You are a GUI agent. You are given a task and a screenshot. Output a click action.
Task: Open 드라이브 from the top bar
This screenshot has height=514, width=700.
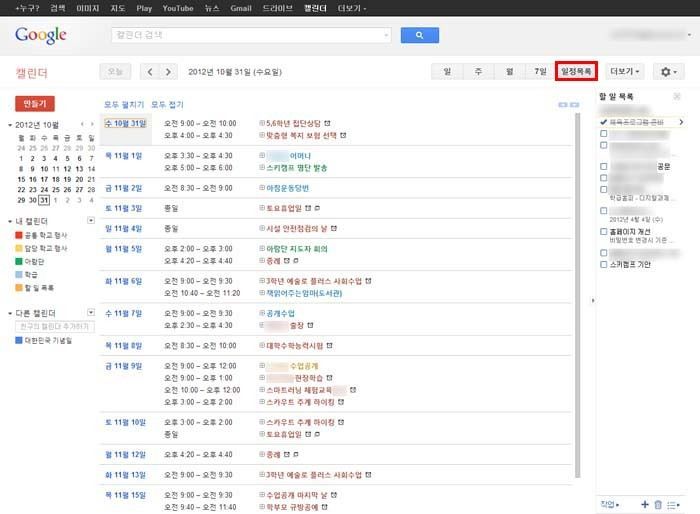pyautogui.click(x=277, y=8)
